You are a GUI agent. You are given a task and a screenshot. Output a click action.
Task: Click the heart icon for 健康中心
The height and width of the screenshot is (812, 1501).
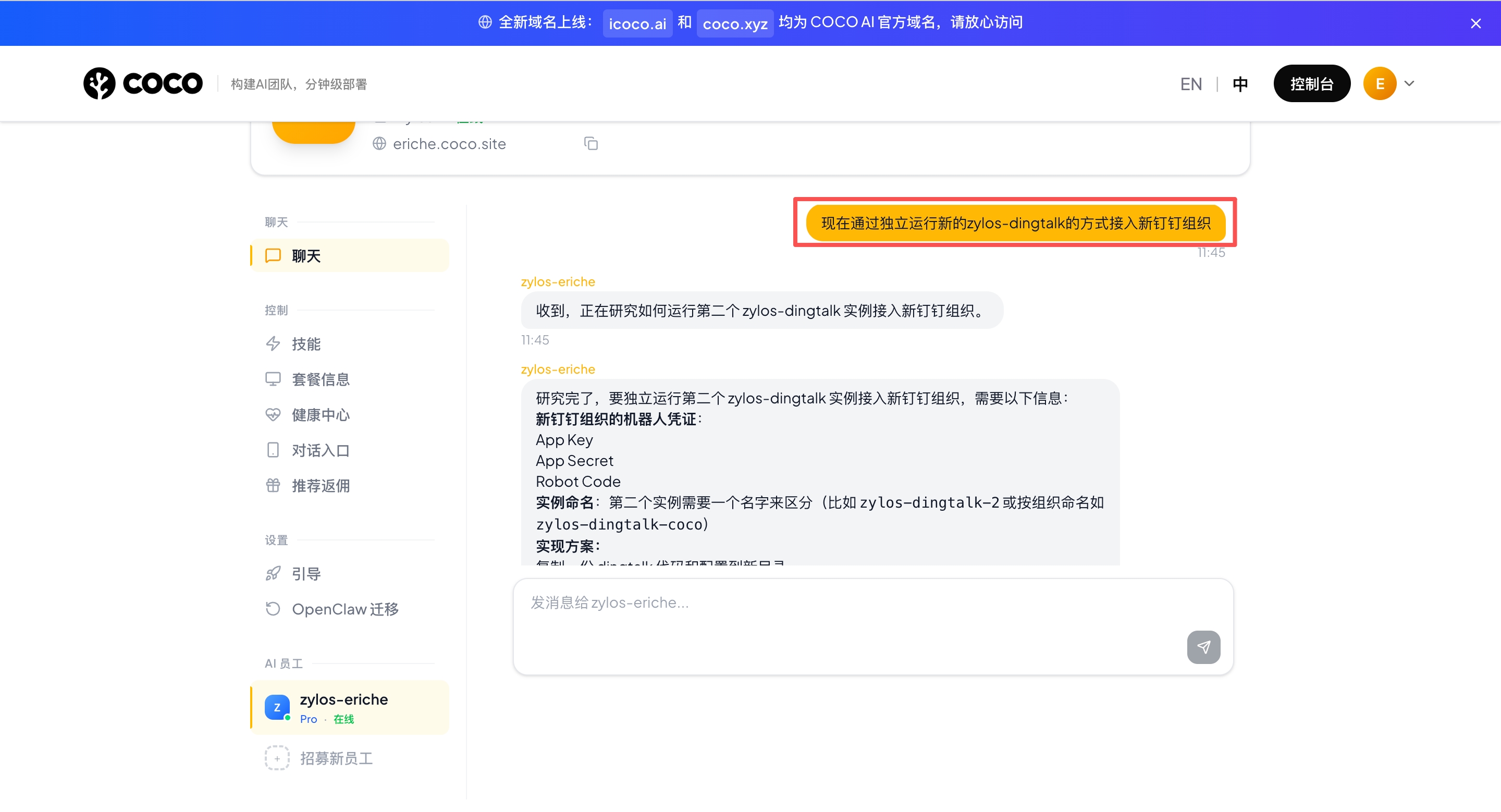coord(273,415)
